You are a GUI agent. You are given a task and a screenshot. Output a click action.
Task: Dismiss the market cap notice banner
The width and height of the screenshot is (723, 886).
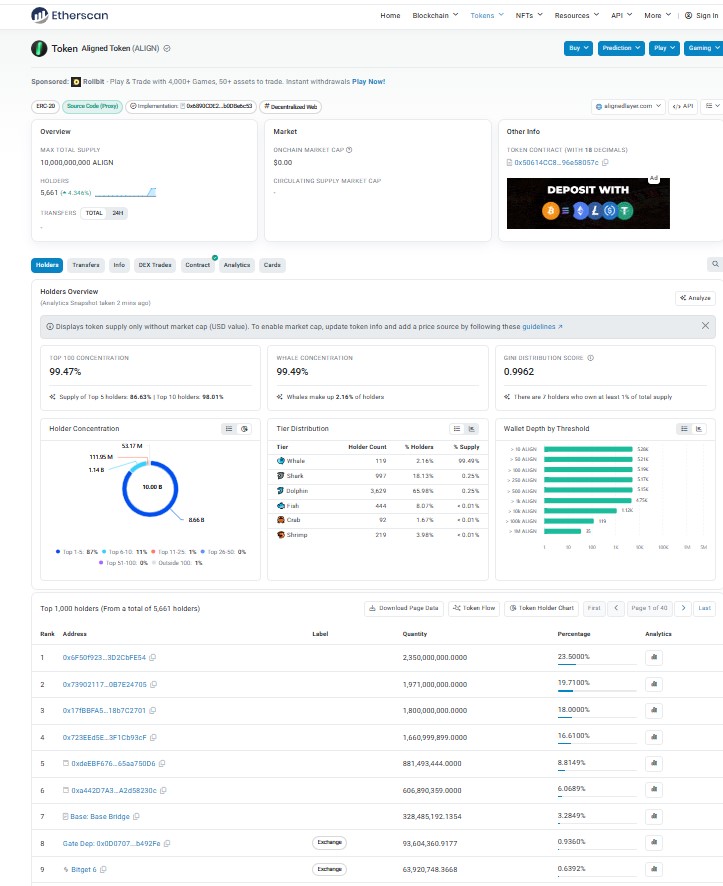(x=705, y=325)
